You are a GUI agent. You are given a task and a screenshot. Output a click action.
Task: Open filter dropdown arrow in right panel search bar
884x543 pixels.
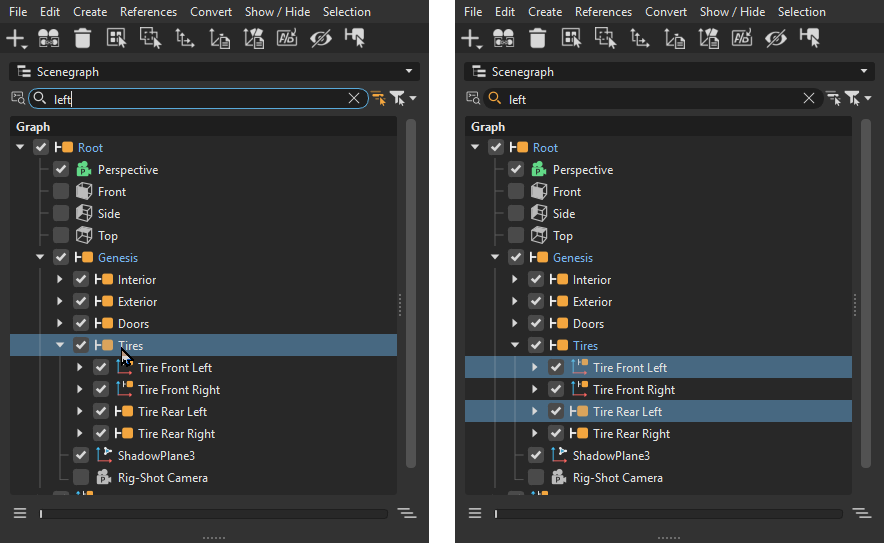tap(868, 99)
